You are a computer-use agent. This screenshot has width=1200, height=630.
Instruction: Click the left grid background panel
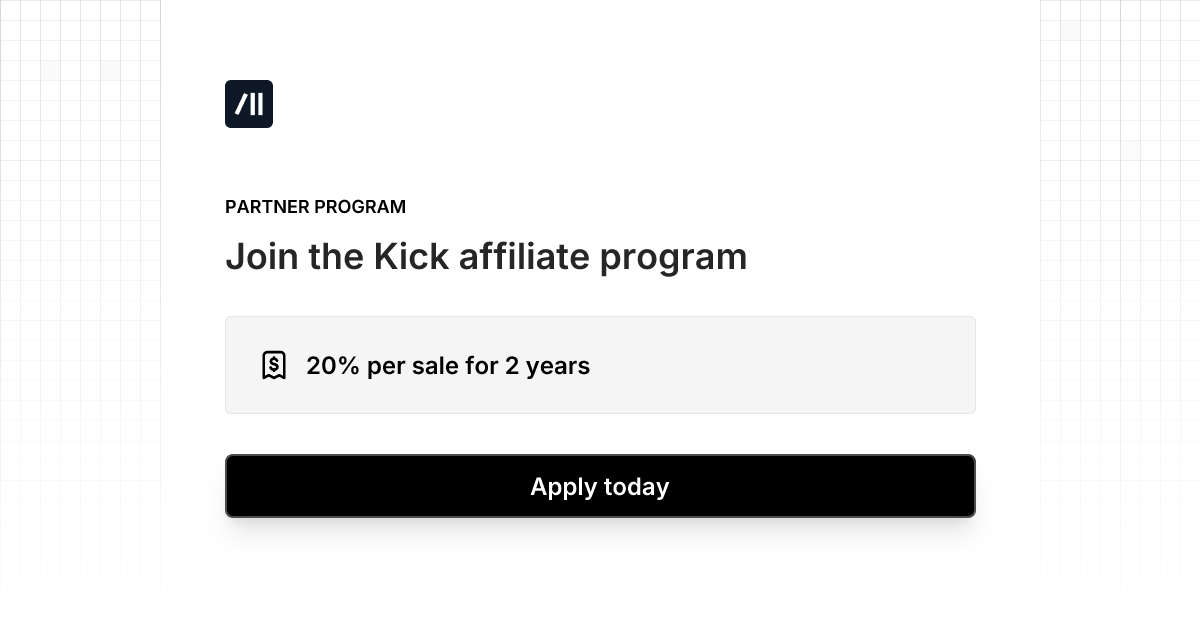pos(80,300)
